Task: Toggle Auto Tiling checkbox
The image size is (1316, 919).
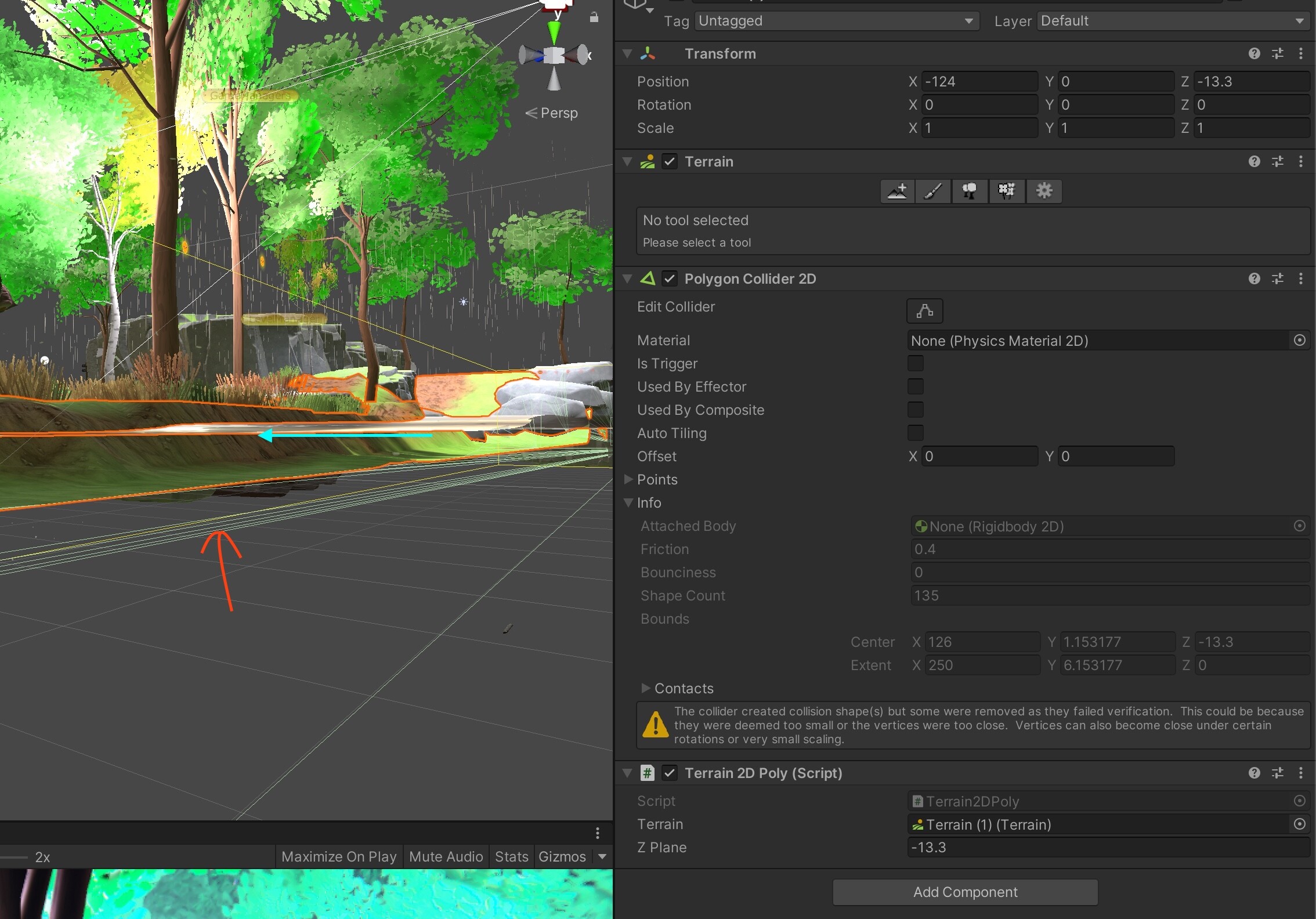Action: 915,433
